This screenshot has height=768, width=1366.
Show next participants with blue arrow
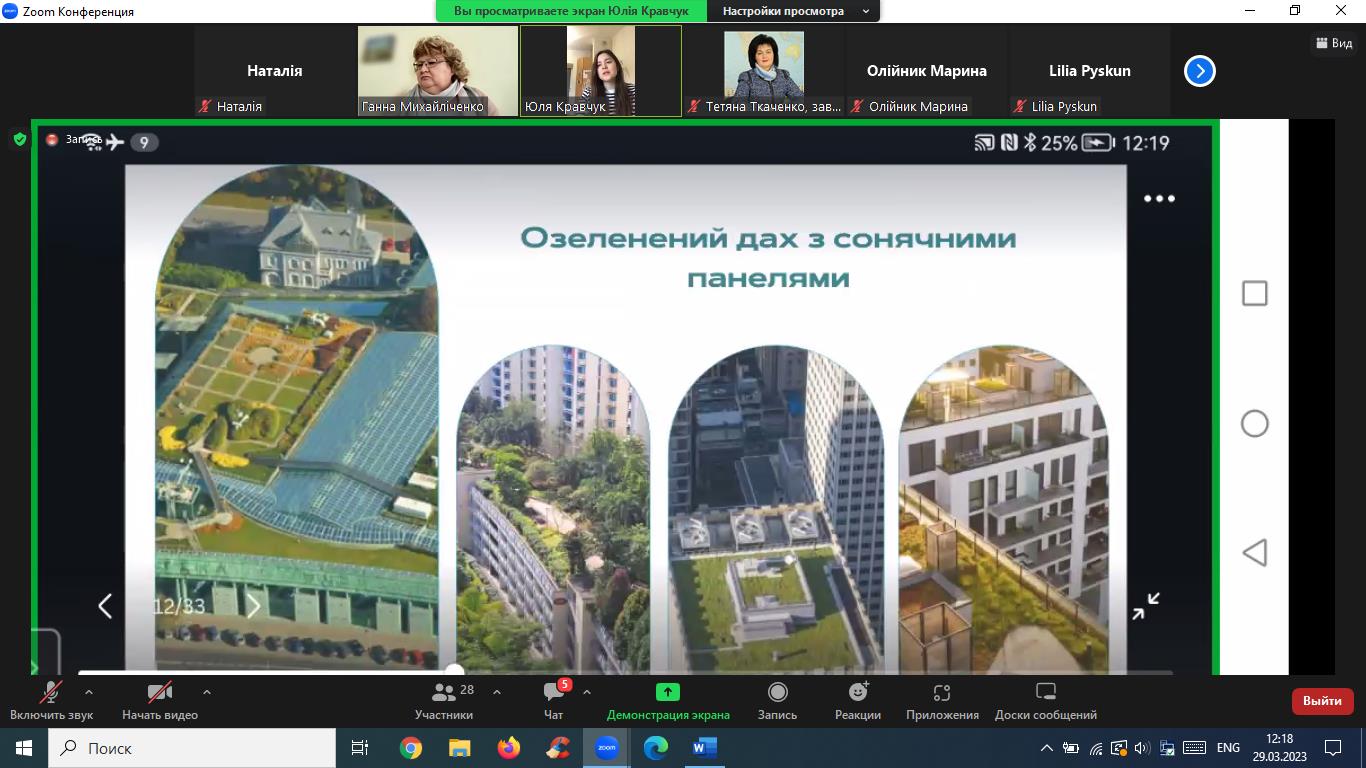pos(1199,71)
